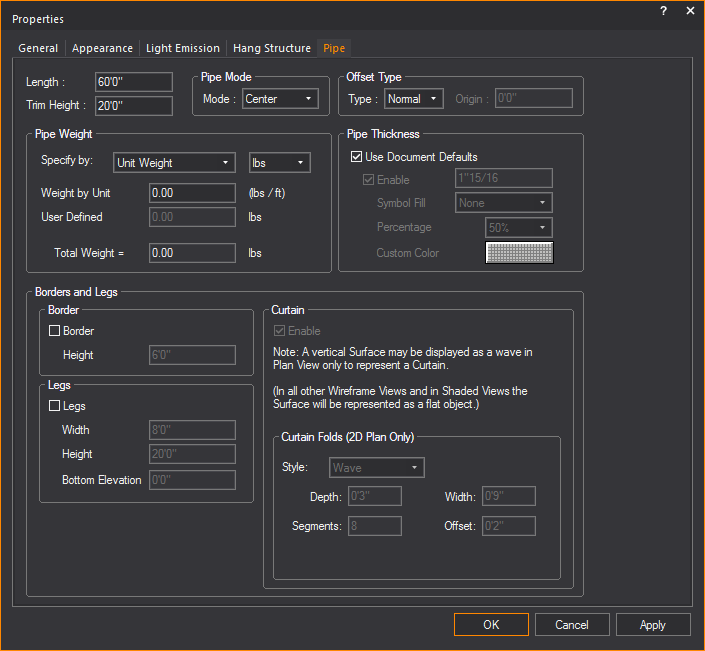Open the lbs weight unit dropdown
The height and width of the screenshot is (651, 705).
279,163
